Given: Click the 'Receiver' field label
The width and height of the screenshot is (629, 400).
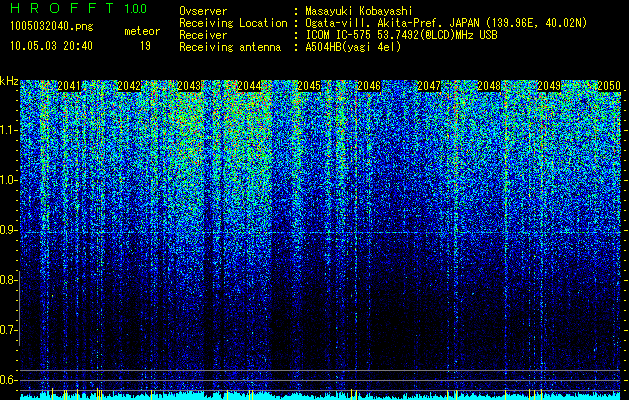Looking at the screenshot, I should click(203, 35).
